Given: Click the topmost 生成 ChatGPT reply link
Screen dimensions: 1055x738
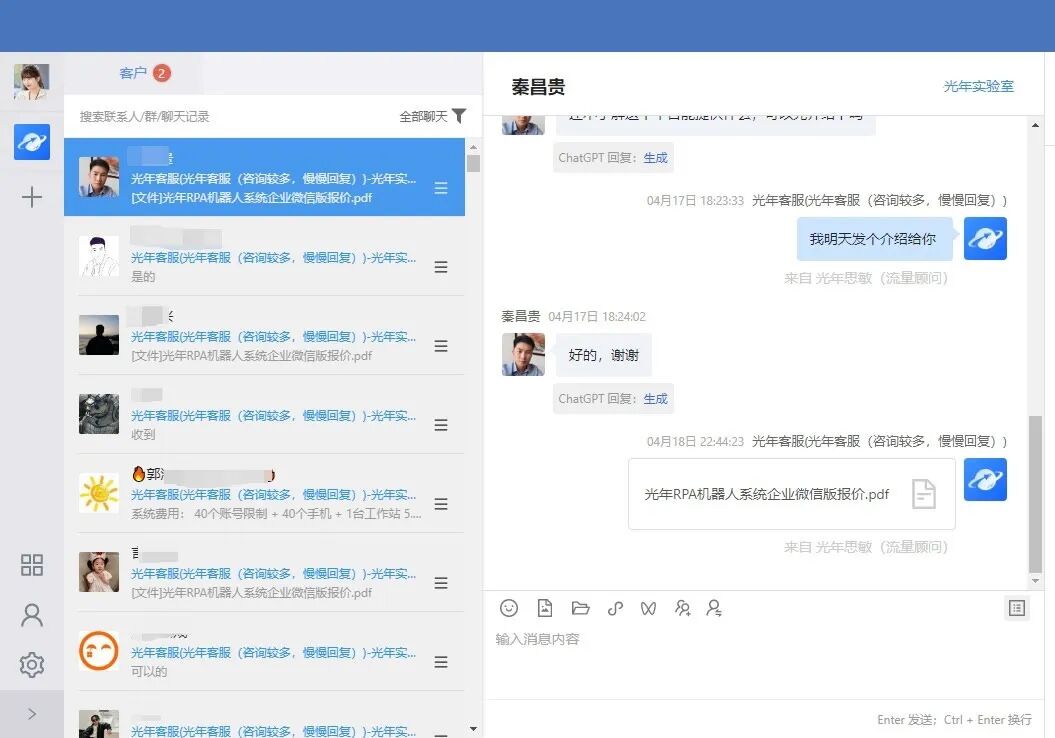Looking at the screenshot, I should coord(655,158).
